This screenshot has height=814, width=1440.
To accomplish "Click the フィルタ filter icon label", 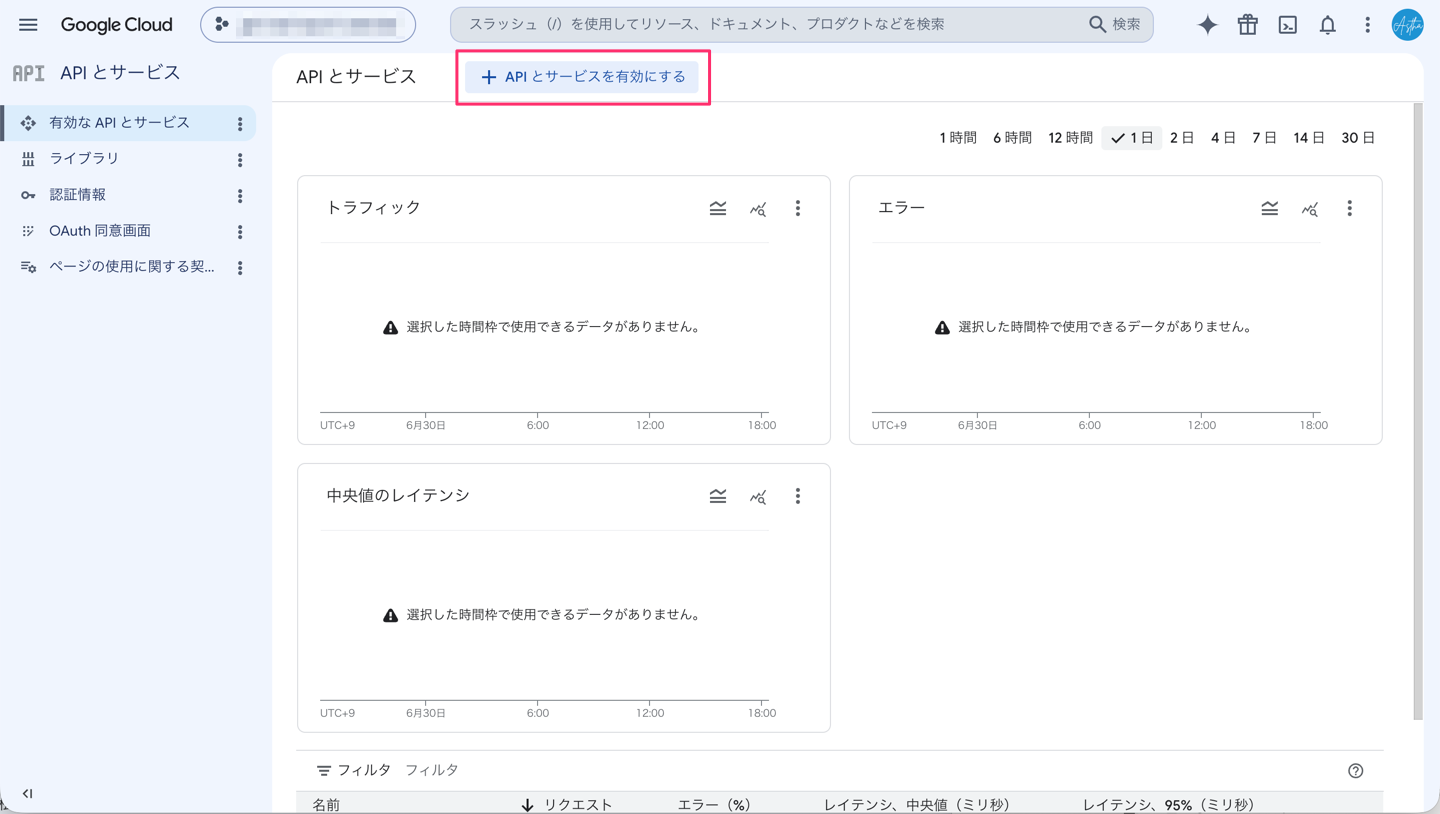I will click(353, 770).
